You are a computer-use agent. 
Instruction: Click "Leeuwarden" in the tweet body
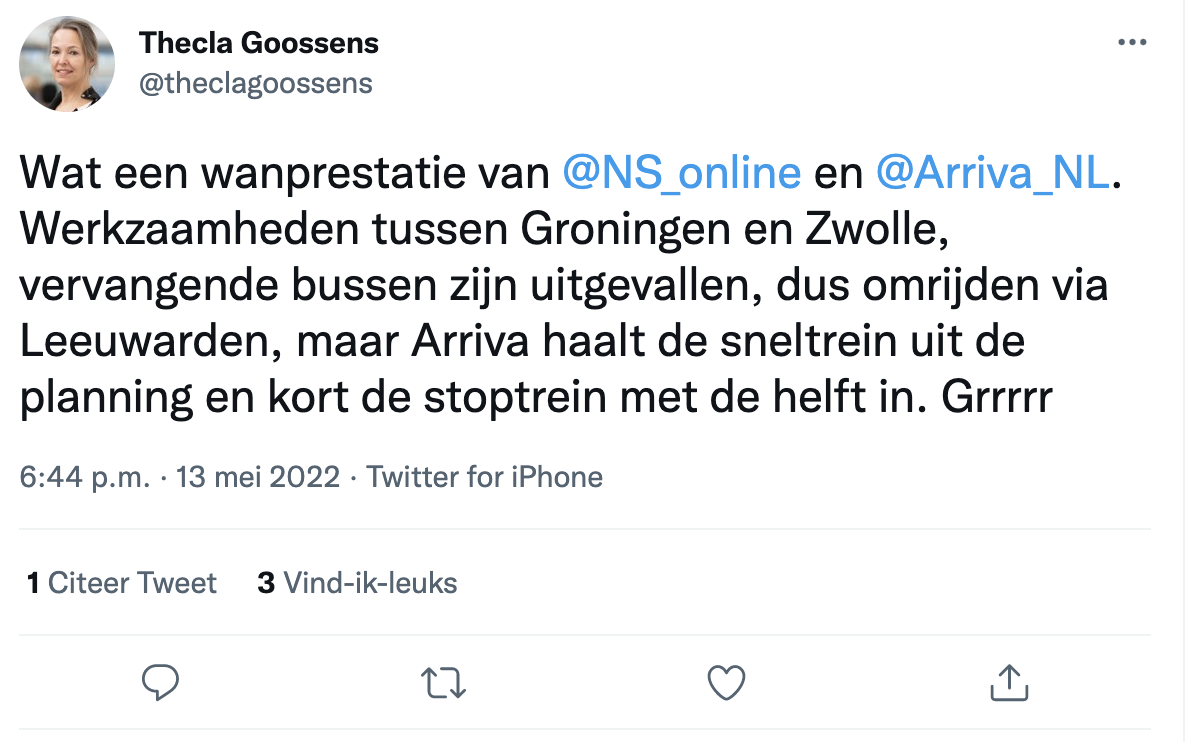pos(137,342)
